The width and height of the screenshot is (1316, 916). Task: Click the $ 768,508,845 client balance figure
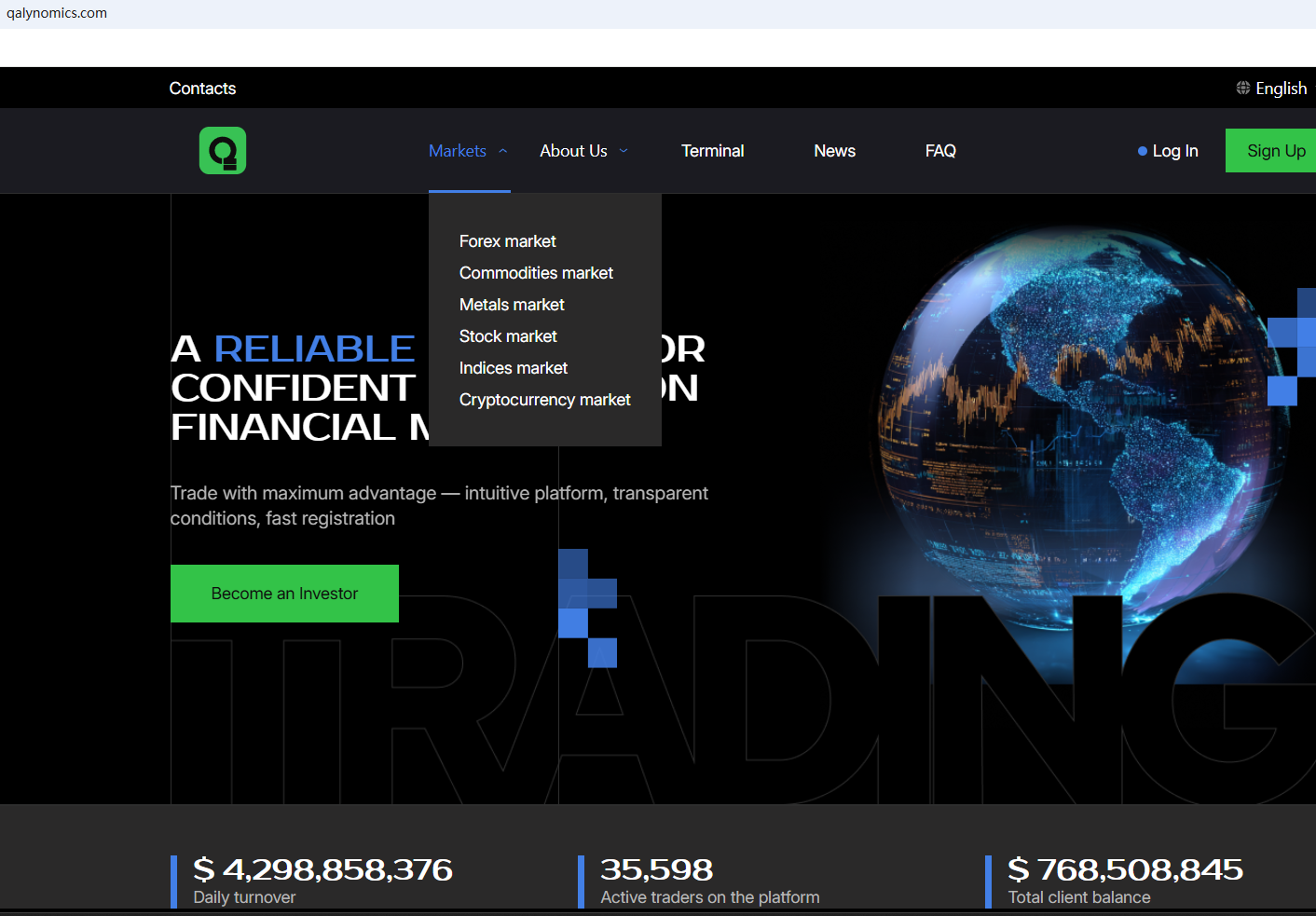point(1126,869)
